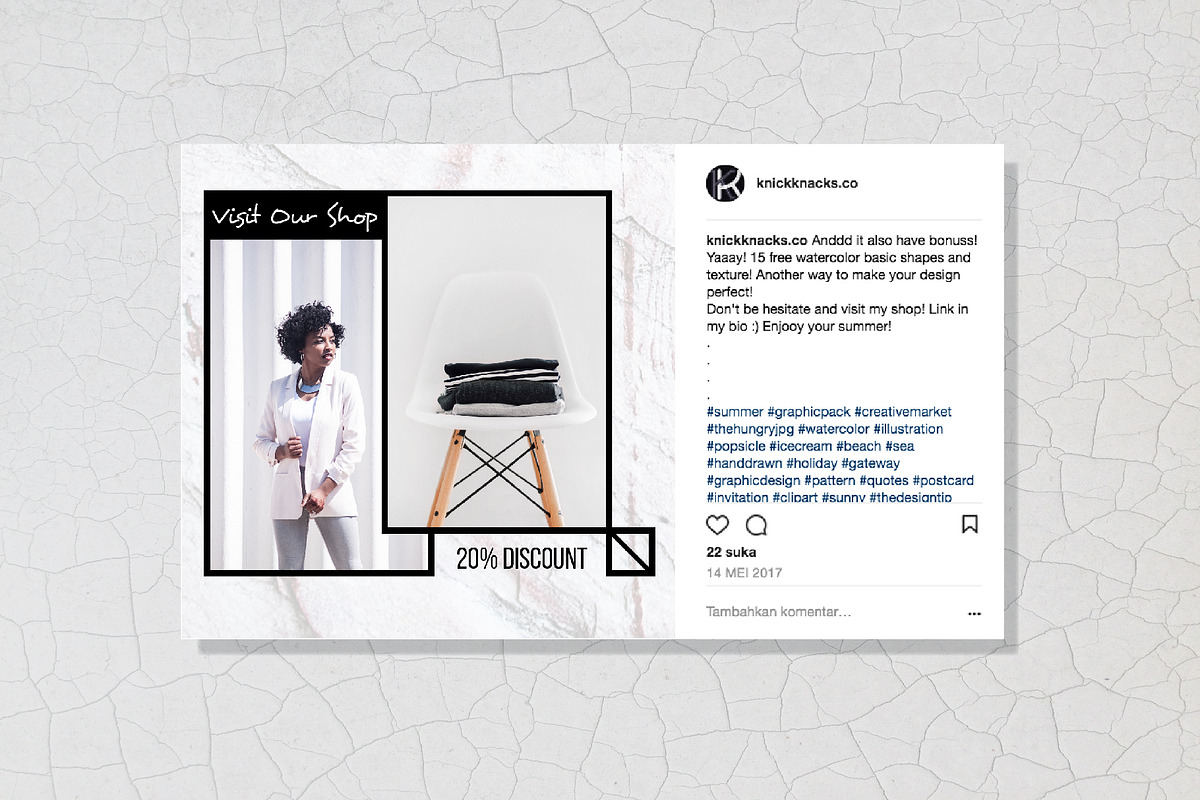Click the Tambahkan komentar comment field
Screen dimensions: 1200x800
coord(779,611)
